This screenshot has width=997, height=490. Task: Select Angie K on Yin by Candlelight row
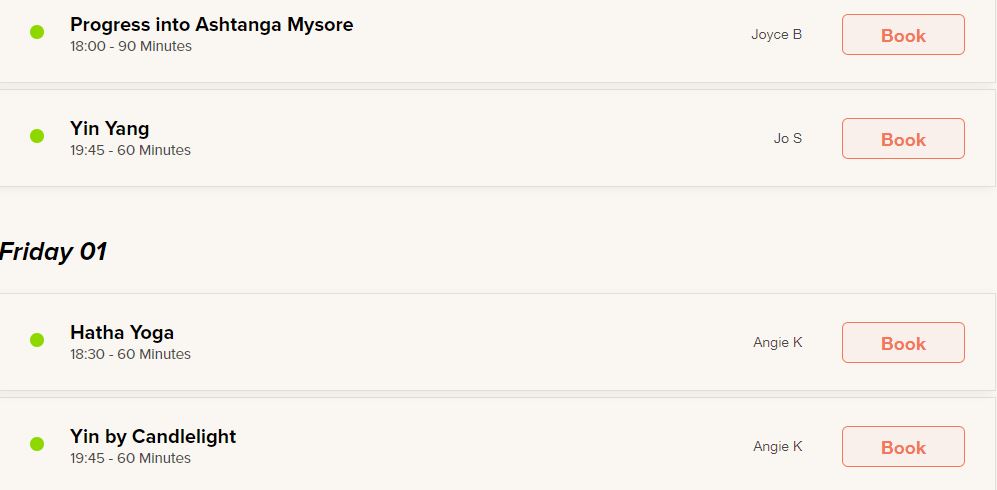tap(777, 447)
